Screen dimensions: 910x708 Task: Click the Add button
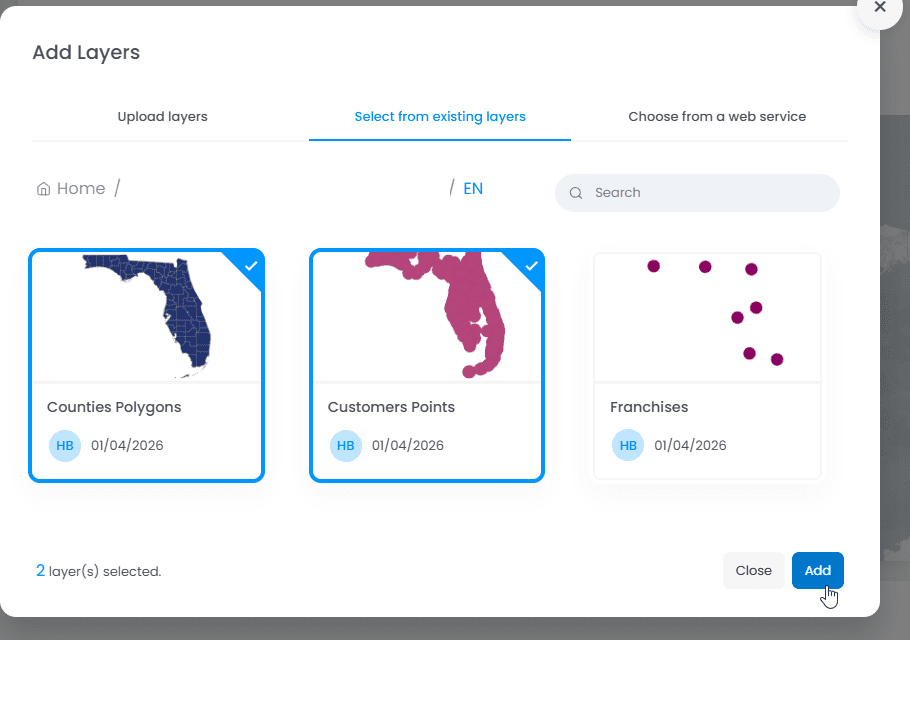[818, 570]
